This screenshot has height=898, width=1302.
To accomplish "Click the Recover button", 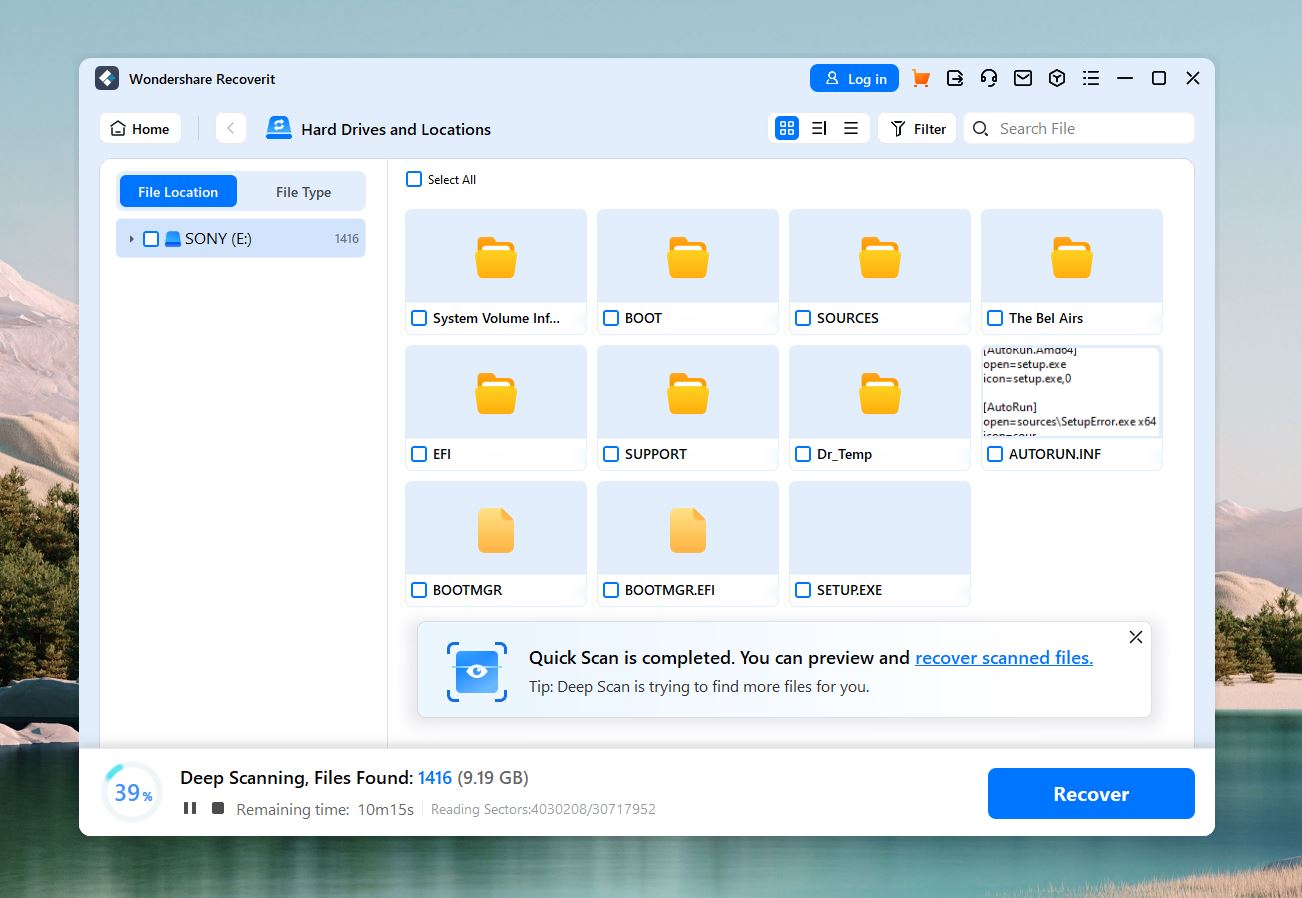I will coord(1091,793).
